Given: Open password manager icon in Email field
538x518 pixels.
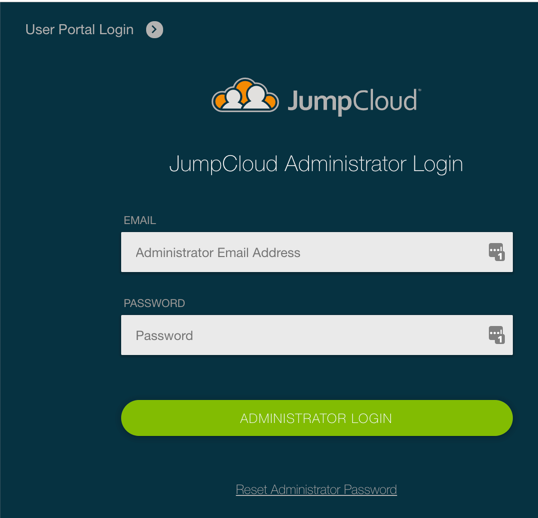Looking at the screenshot, I should tap(496, 252).
